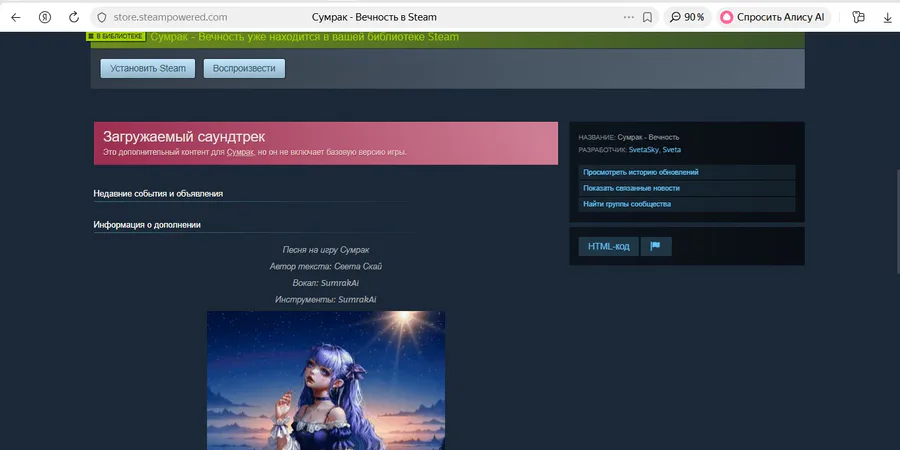Click the НАЗВАНИЕ: Сумрак - Вечность text
The height and width of the screenshot is (450, 900).
[x=629, y=137]
